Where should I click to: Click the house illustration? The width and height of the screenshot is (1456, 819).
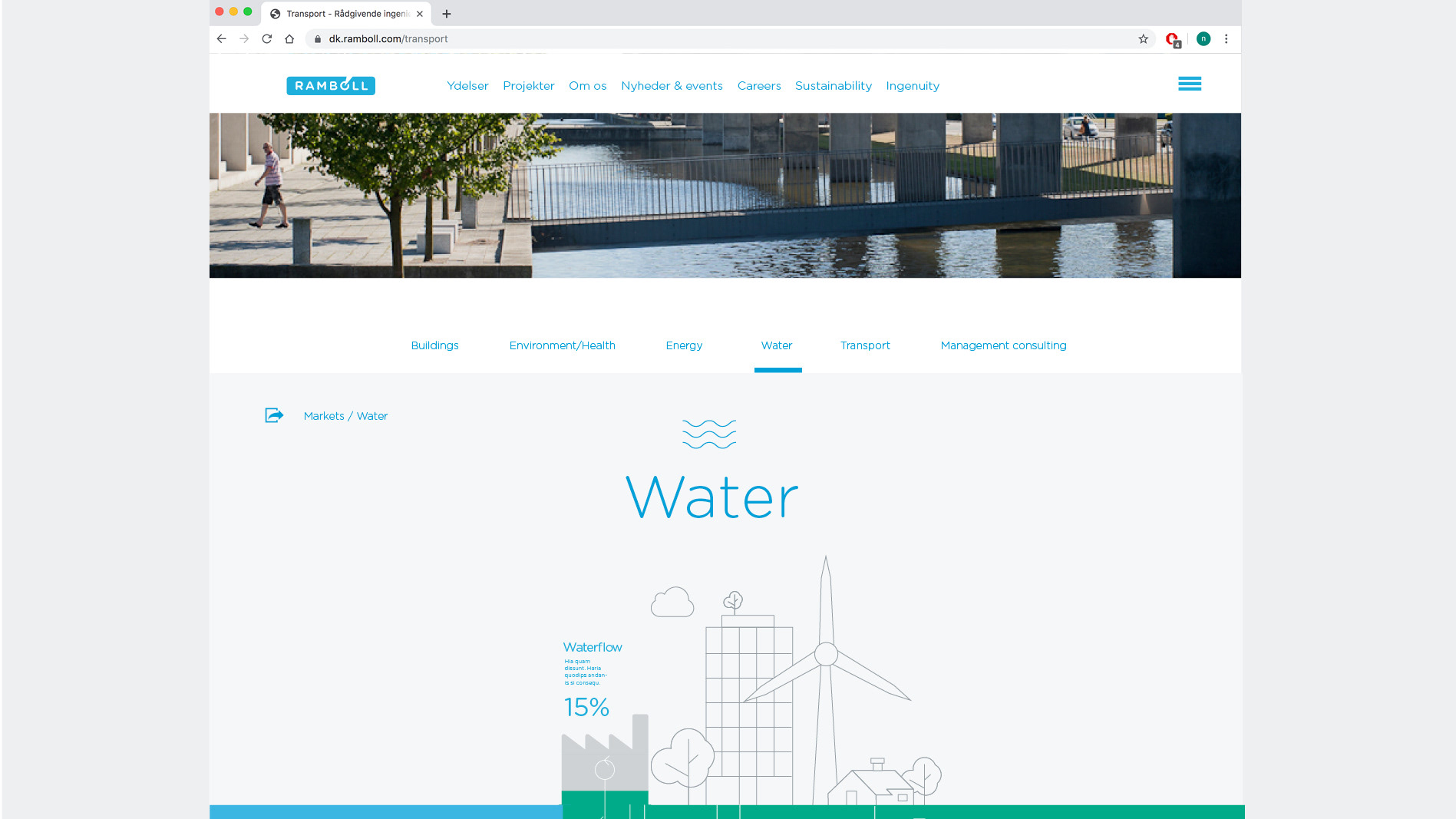871,783
